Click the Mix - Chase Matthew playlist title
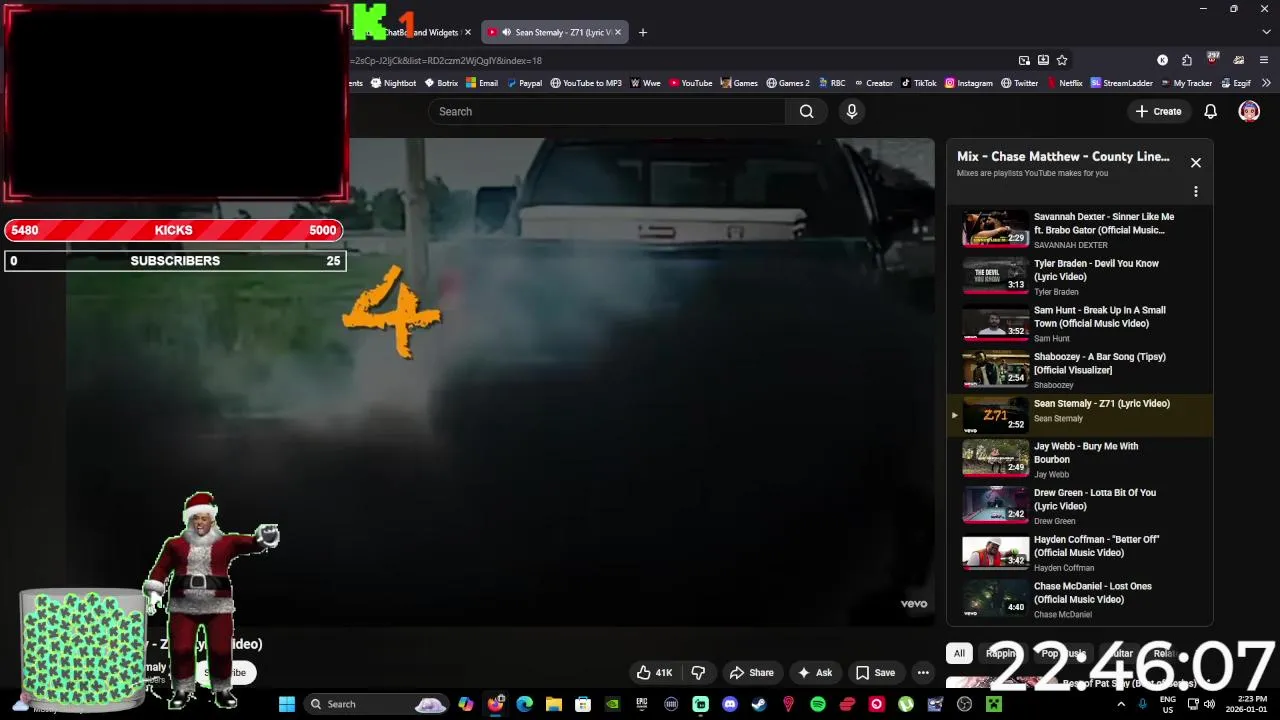 (1063, 156)
